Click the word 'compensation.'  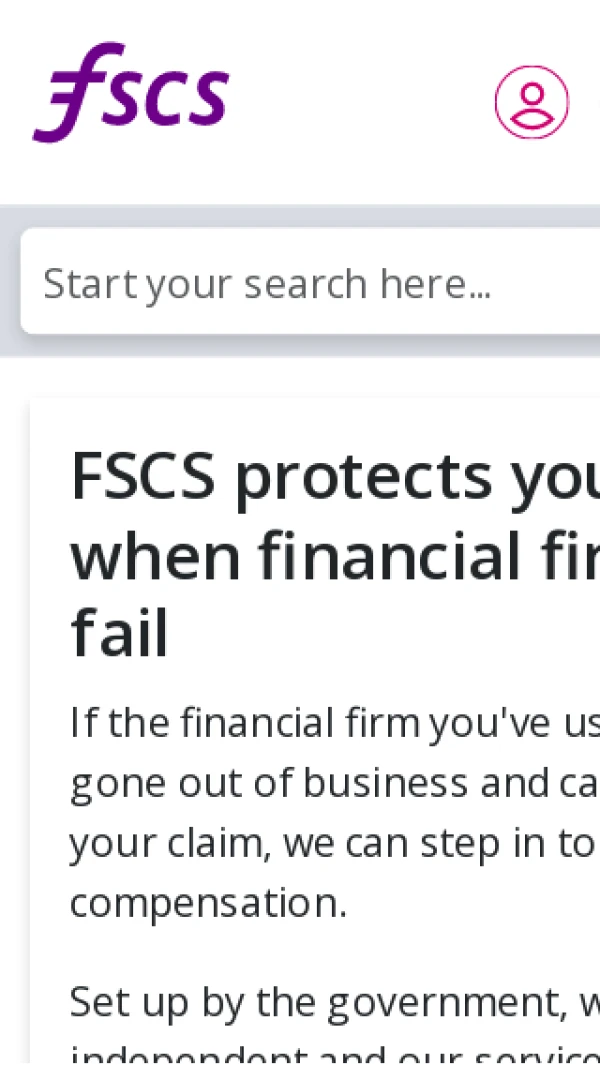pos(208,902)
